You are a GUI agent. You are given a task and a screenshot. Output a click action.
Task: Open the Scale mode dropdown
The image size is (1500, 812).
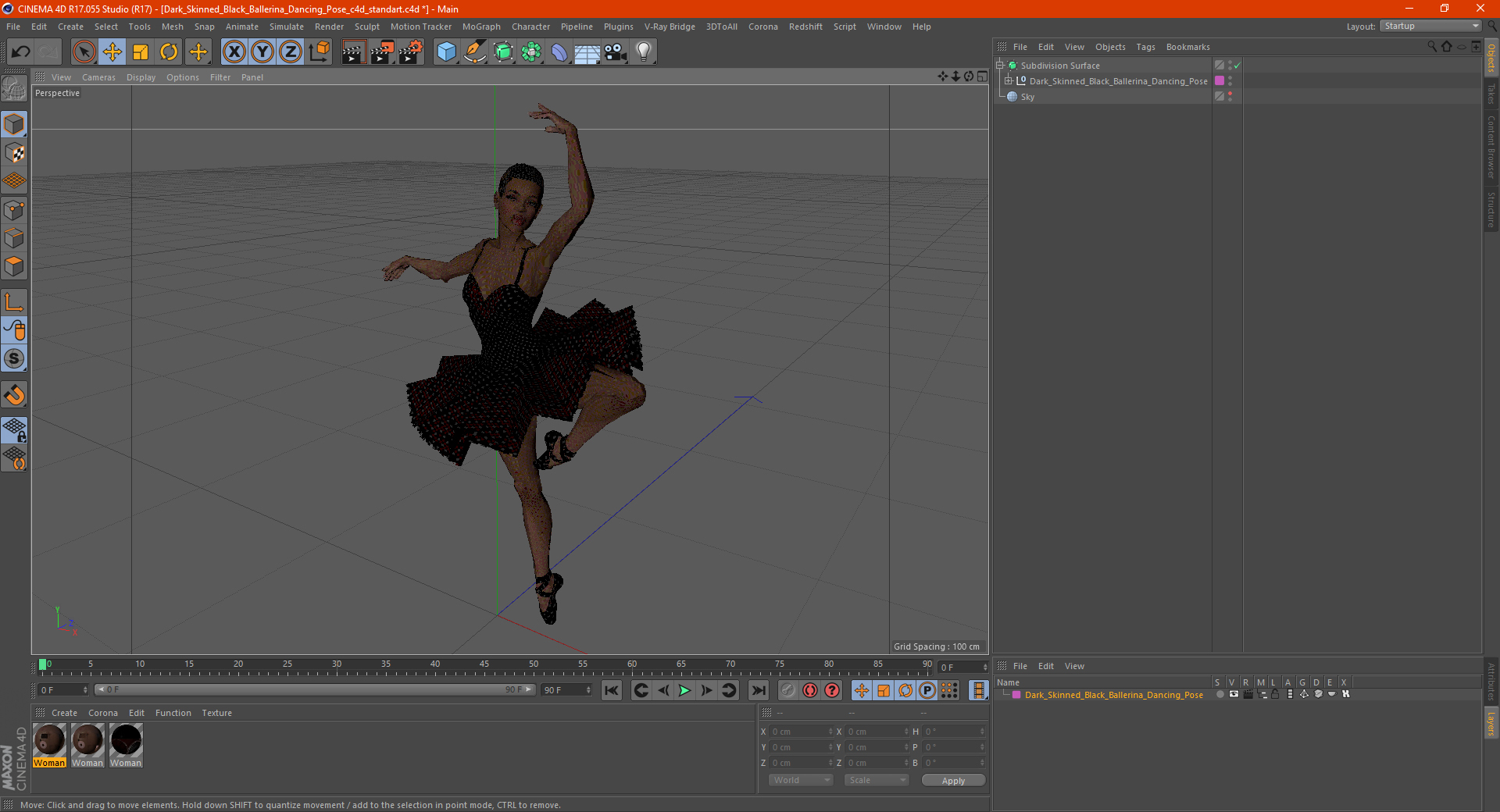876,780
